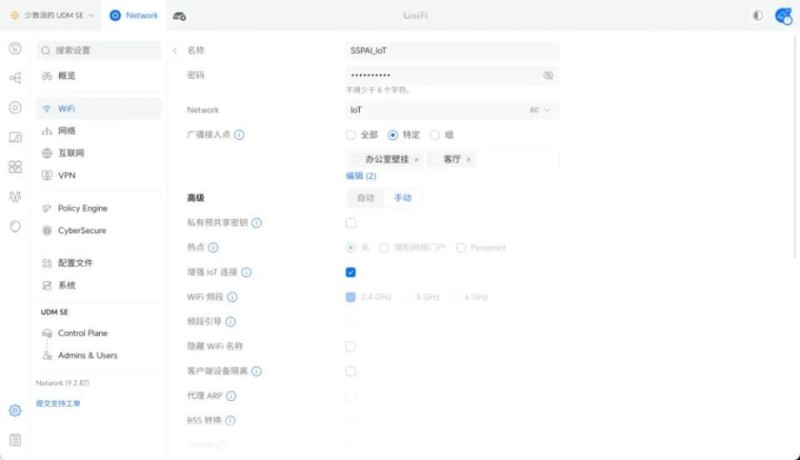This screenshot has height=460, width=800.
Task: Open the settings gear in left rail
Action: (x=15, y=410)
